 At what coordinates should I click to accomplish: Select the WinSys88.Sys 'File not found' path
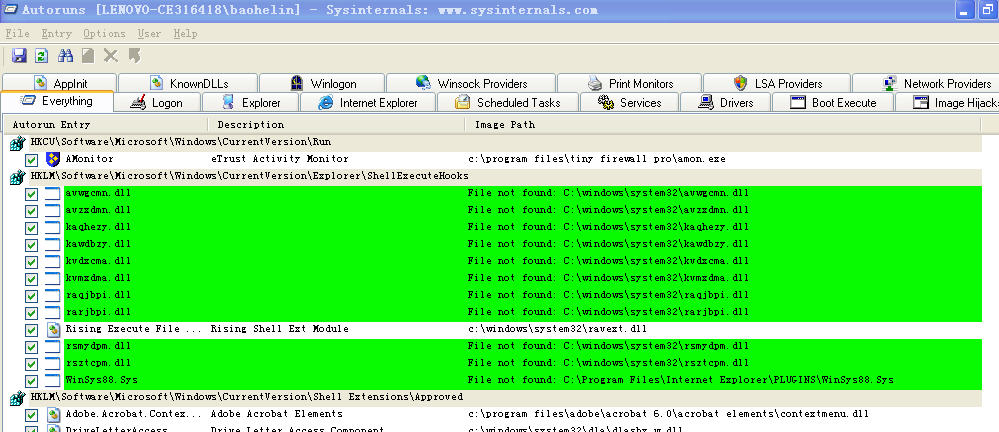[680, 380]
